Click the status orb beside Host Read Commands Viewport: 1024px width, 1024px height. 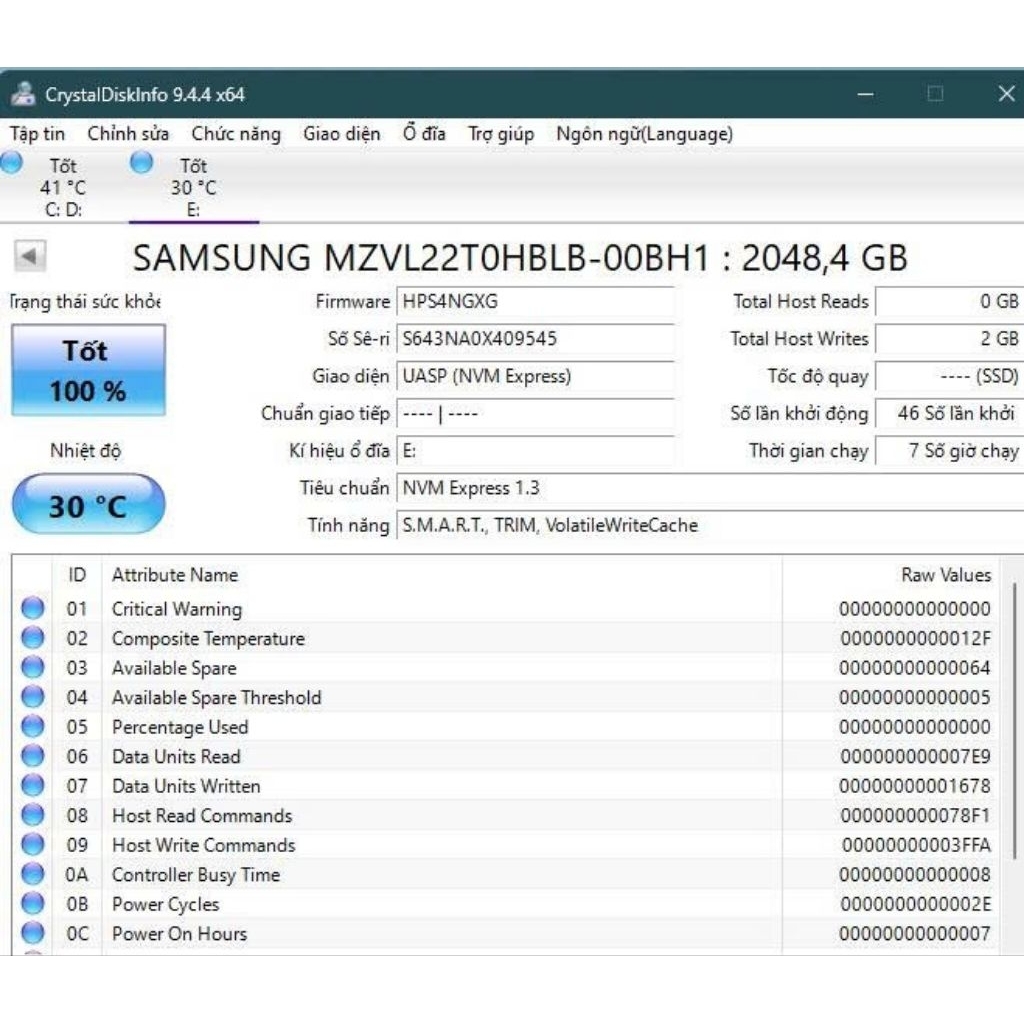coord(33,815)
